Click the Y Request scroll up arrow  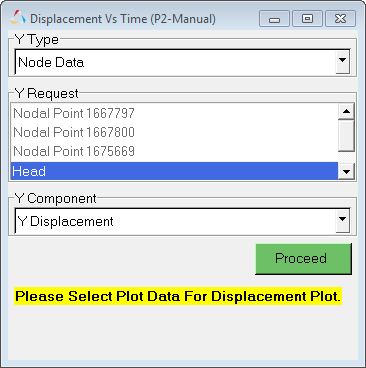point(346,111)
